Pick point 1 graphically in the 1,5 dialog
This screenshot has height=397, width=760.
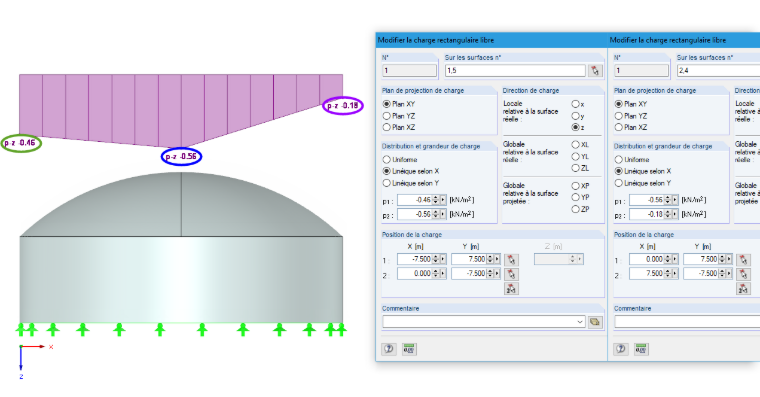tap(511, 260)
